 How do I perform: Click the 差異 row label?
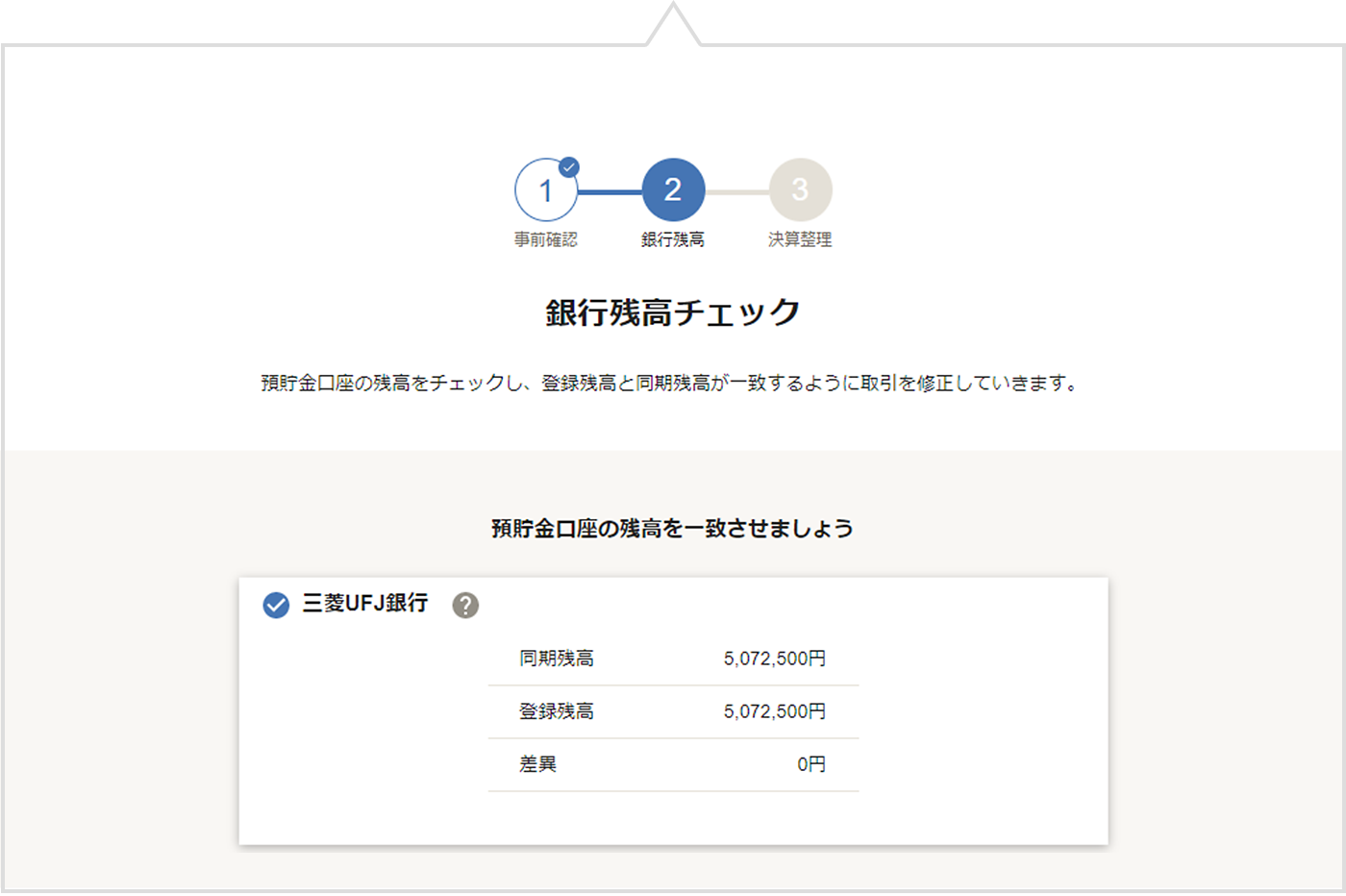coord(537,764)
